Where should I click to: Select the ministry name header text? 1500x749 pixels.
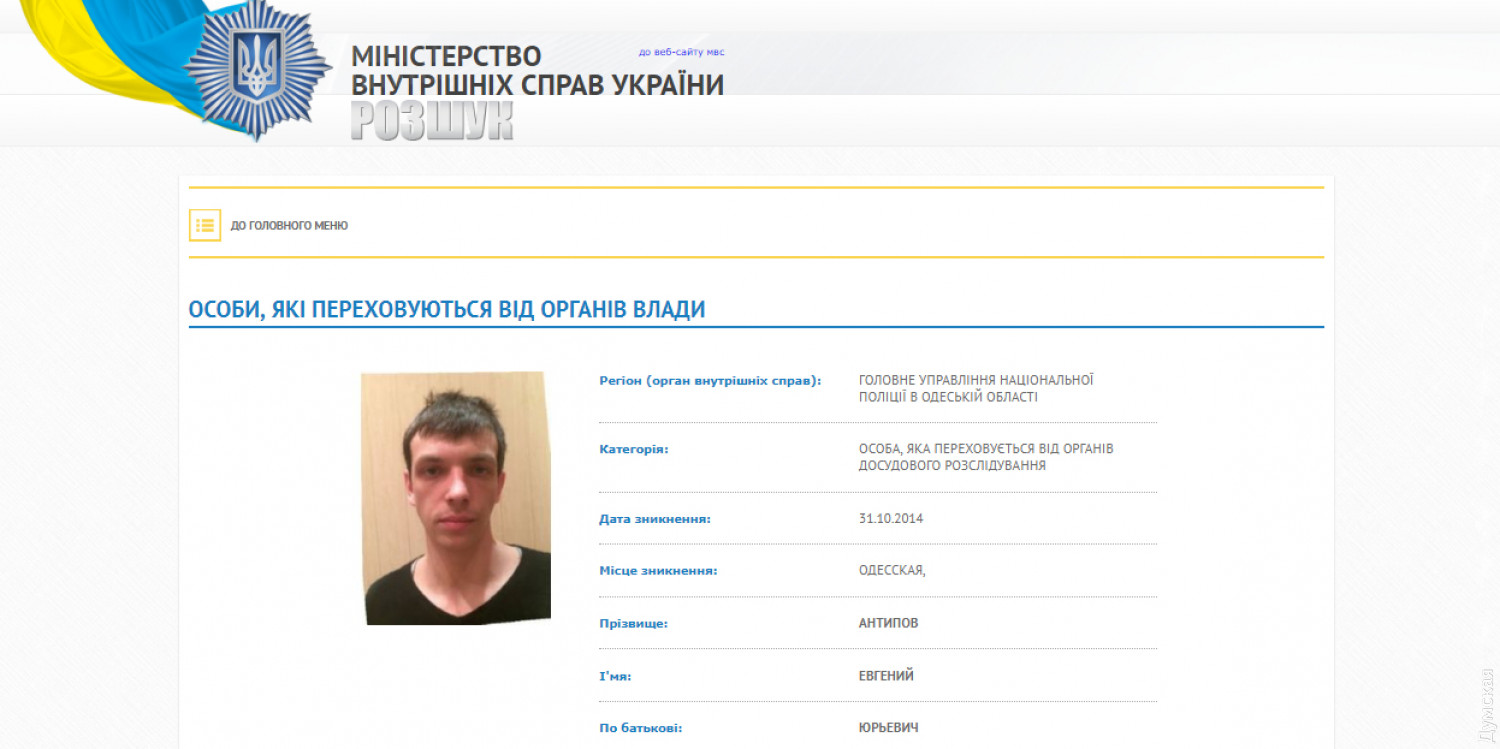(x=537, y=70)
